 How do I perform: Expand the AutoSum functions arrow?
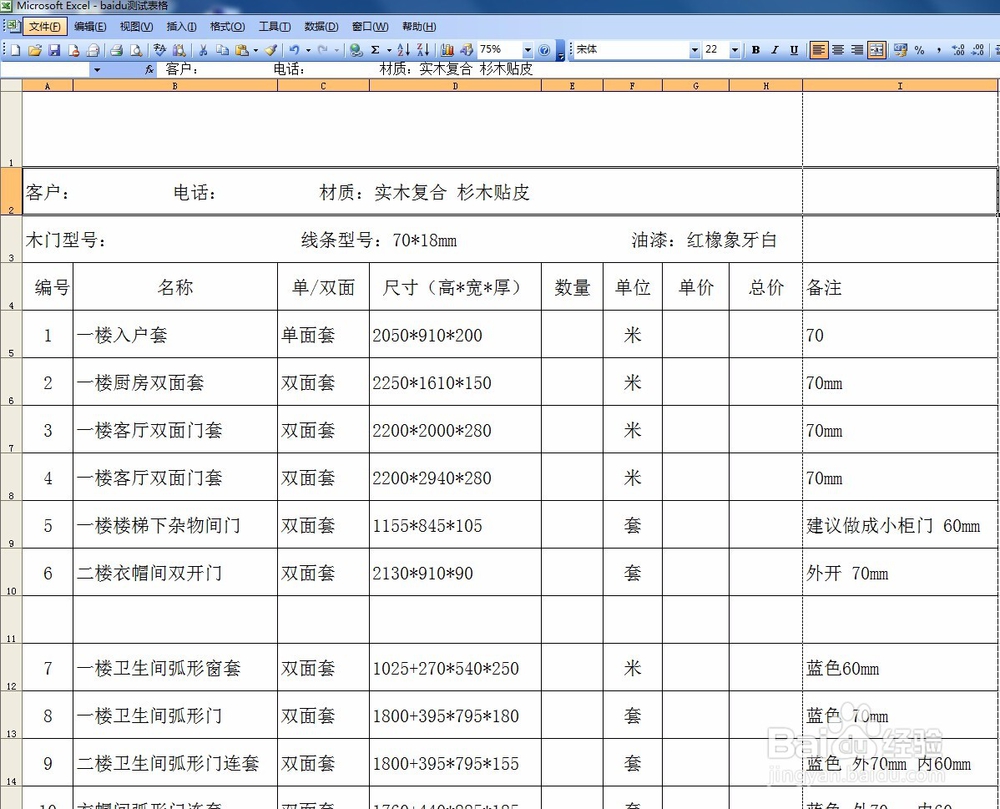(389, 50)
